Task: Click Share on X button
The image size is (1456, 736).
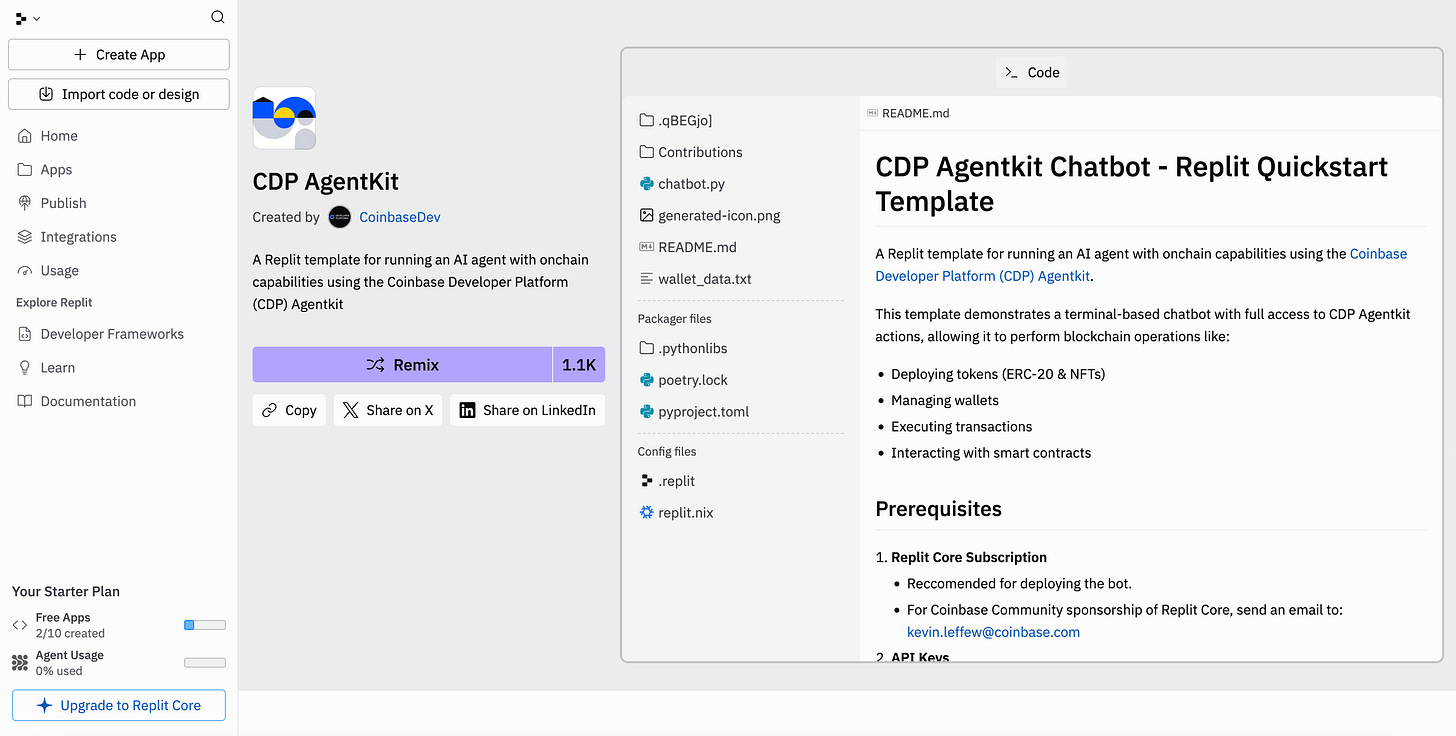Action: pyautogui.click(x=388, y=410)
